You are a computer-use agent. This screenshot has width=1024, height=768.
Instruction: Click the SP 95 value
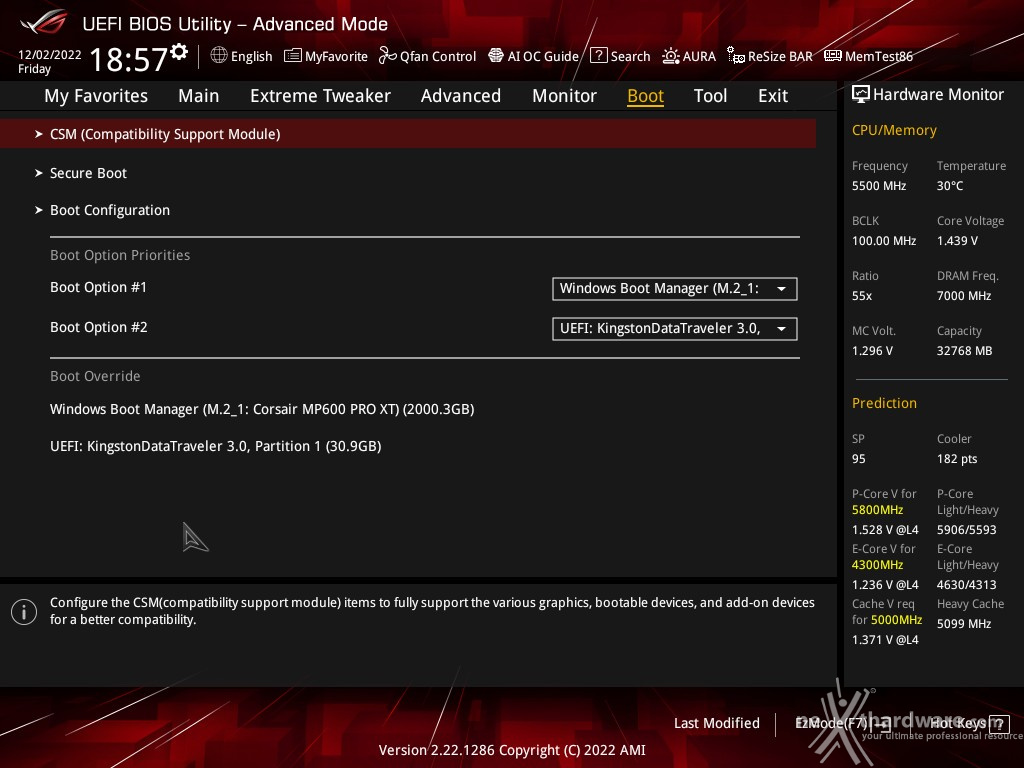point(859,459)
